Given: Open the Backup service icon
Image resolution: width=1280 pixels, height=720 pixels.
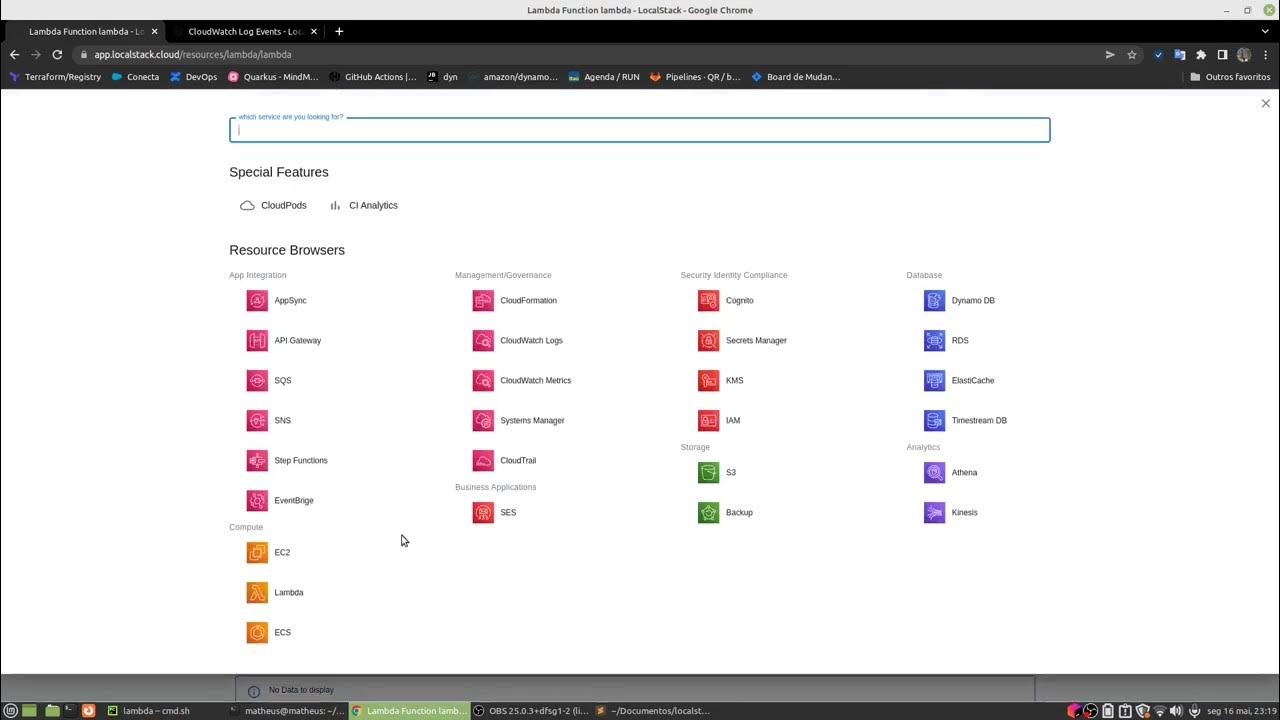Looking at the screenshot, I should [709, 512].
